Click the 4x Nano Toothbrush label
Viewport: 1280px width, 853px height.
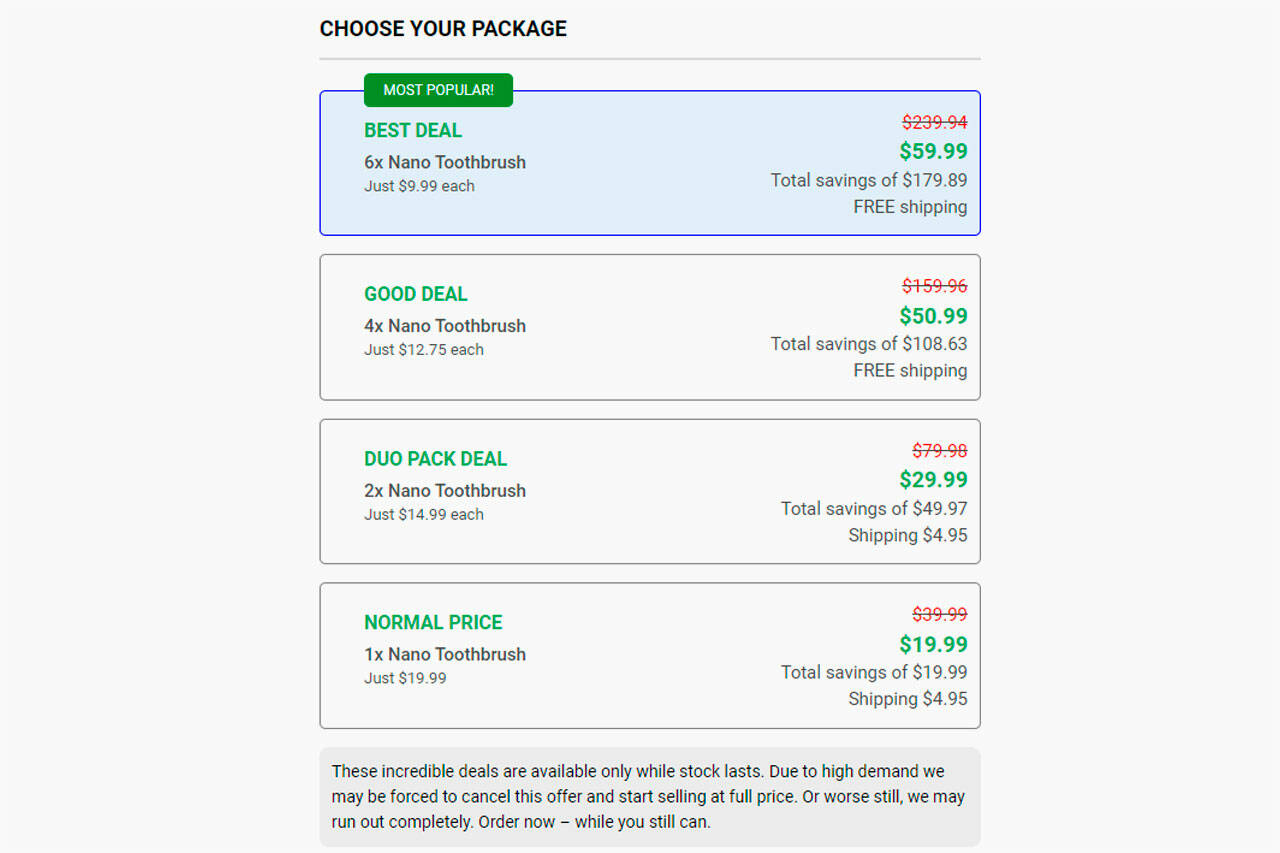pos(445,325)
